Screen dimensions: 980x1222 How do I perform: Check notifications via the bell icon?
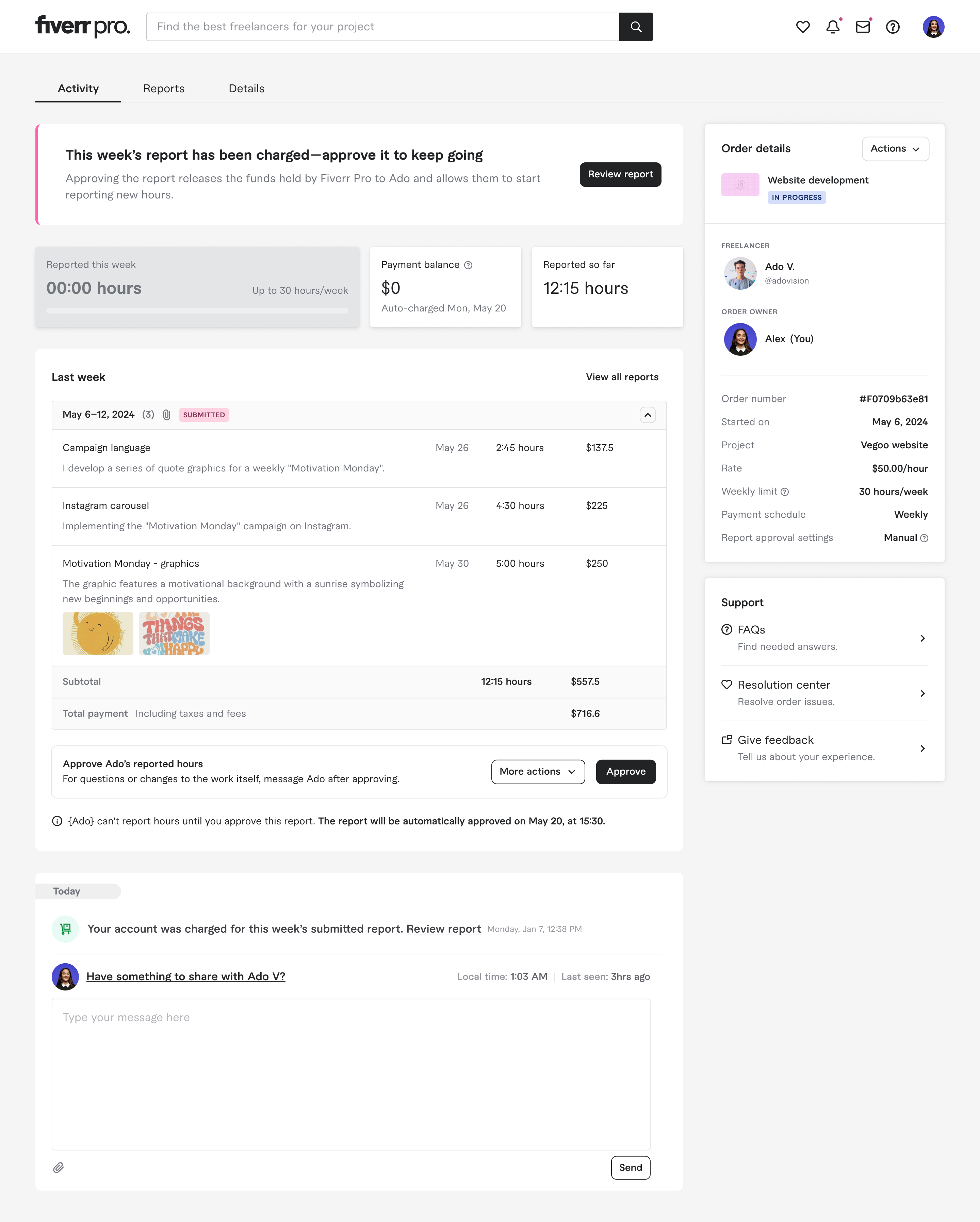click(x=833, y=27)
